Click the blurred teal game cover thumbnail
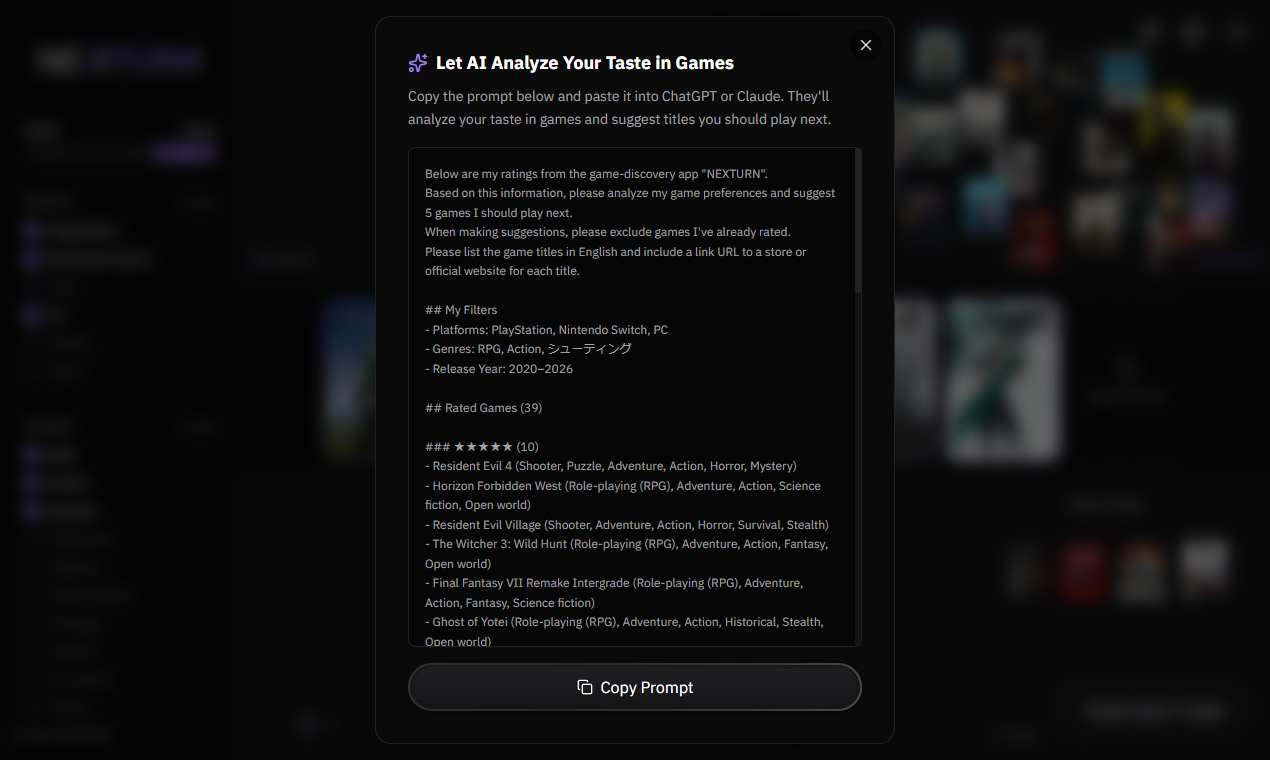 [x=1003, y=380]
